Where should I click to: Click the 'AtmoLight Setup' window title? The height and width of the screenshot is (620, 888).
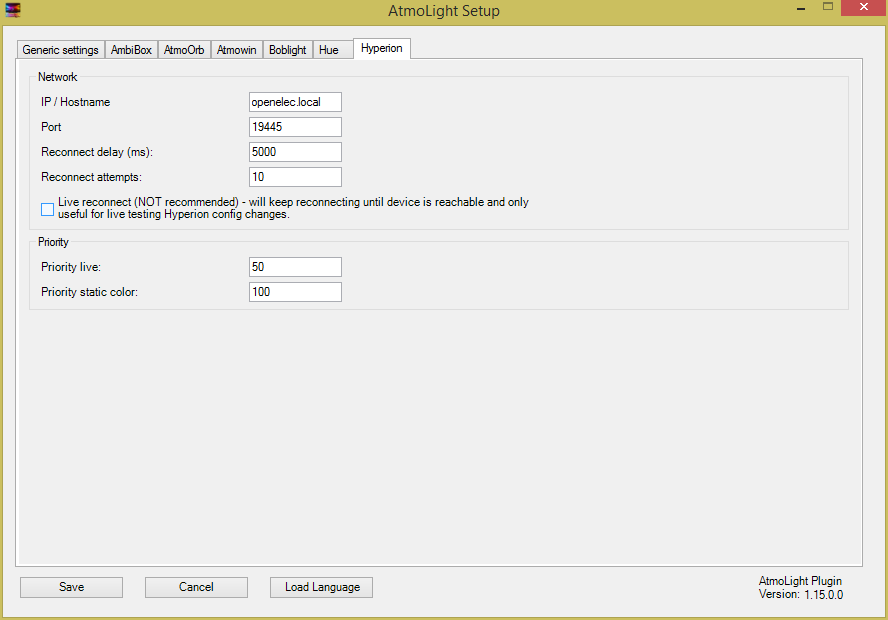(x=444, y=11)
